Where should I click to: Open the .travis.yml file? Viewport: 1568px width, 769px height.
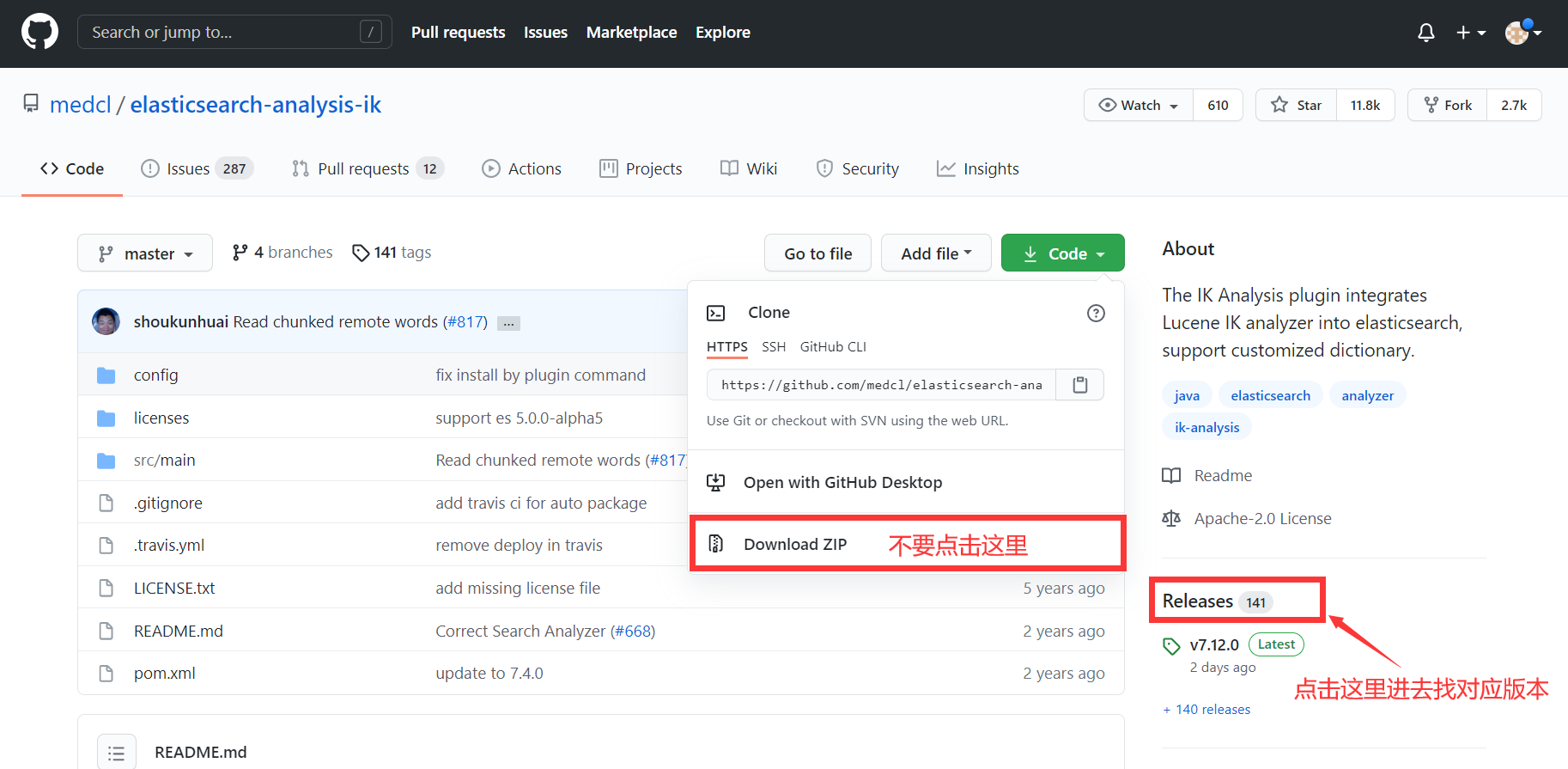[169, 545]
